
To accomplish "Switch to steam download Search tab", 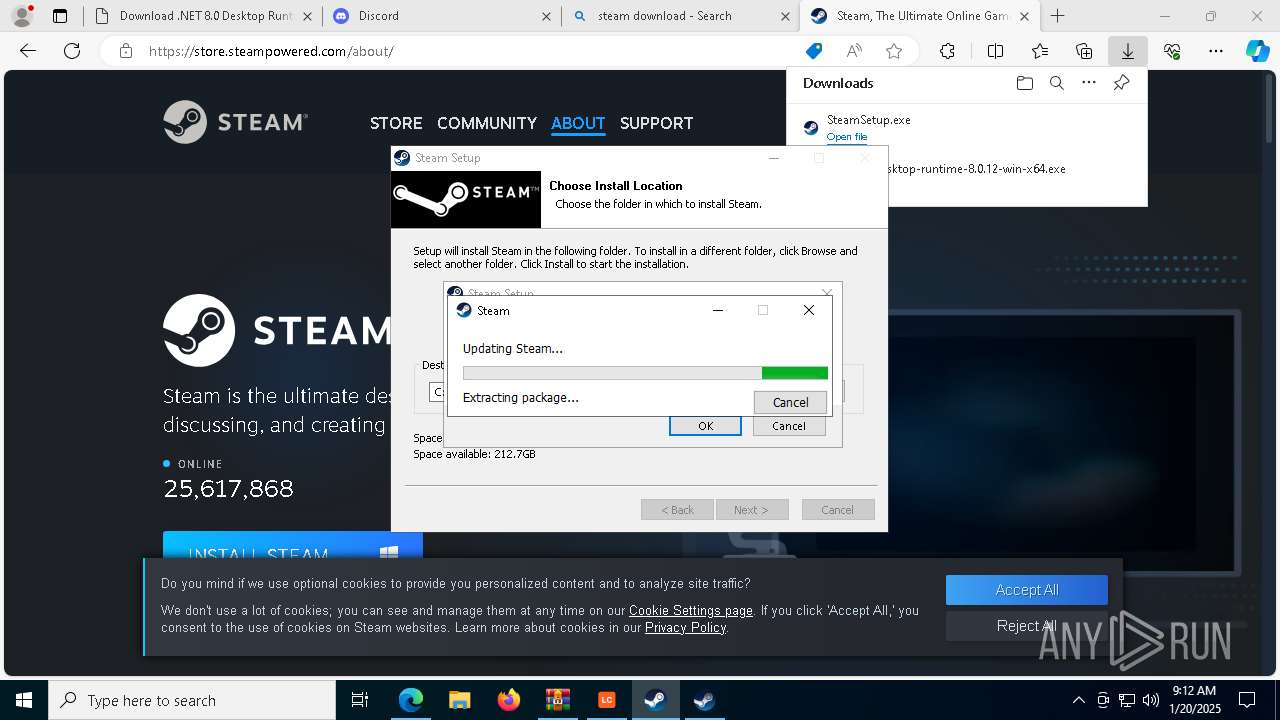I will coord(680,16).
